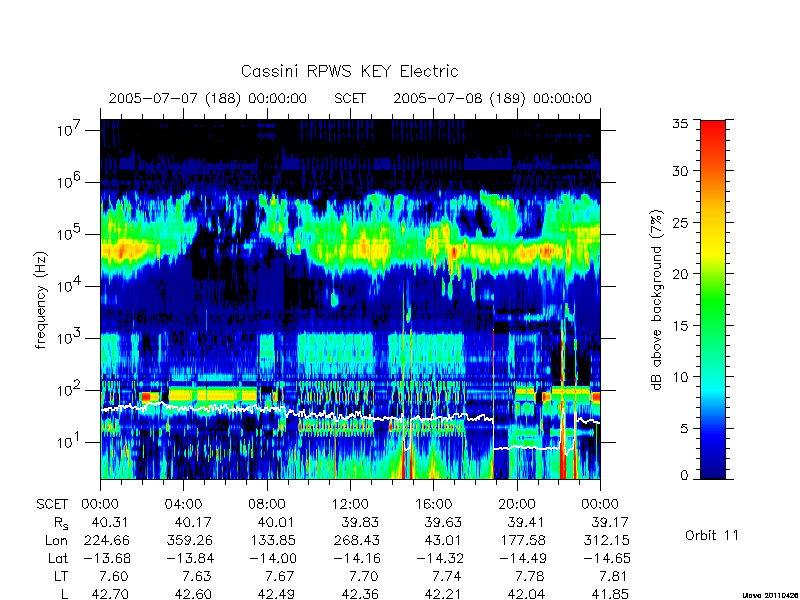The width and height of the screenshot is (800, 600).
Task: Click the 10 value on the color bar
Action: [x=680, y=377]
